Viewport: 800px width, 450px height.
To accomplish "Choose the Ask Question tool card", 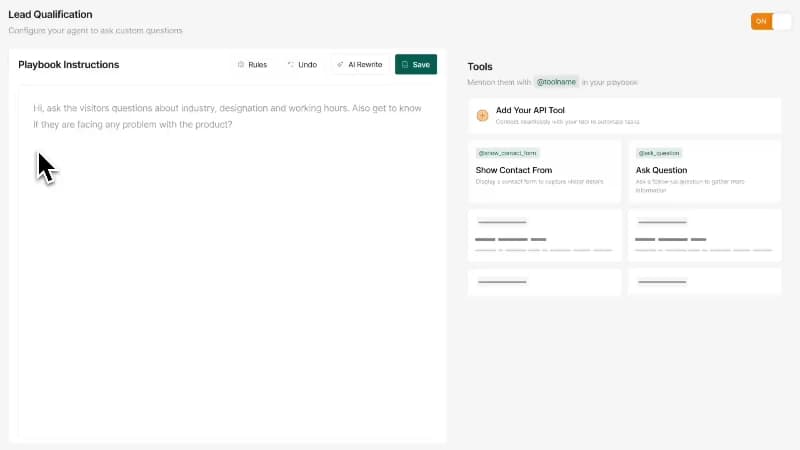I will 705,171.
